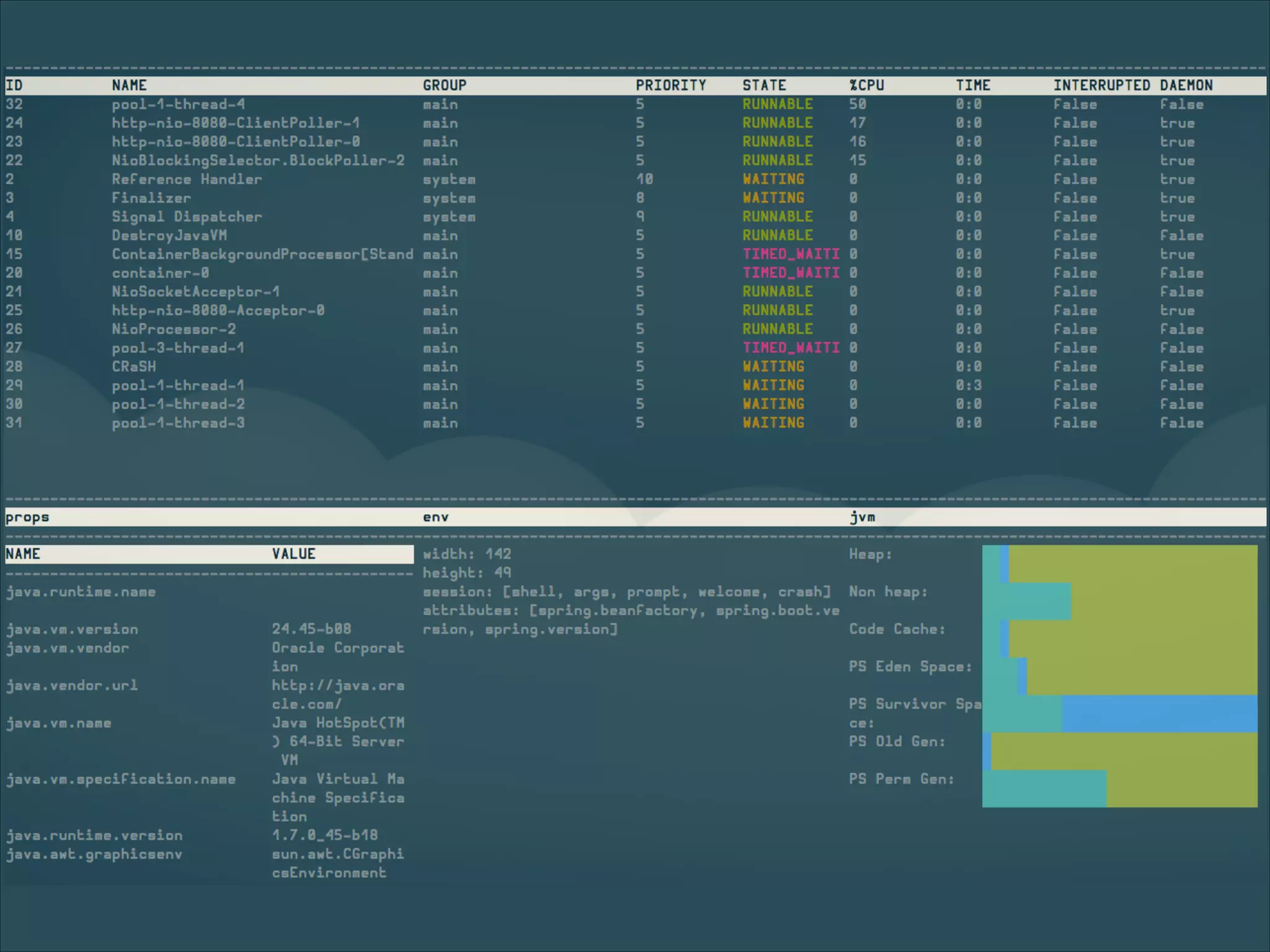Image resolution: width=1270 pixels, height=952 pixels.
Task: Switch to the jvm panel header
Action: (x=862, y=517)
